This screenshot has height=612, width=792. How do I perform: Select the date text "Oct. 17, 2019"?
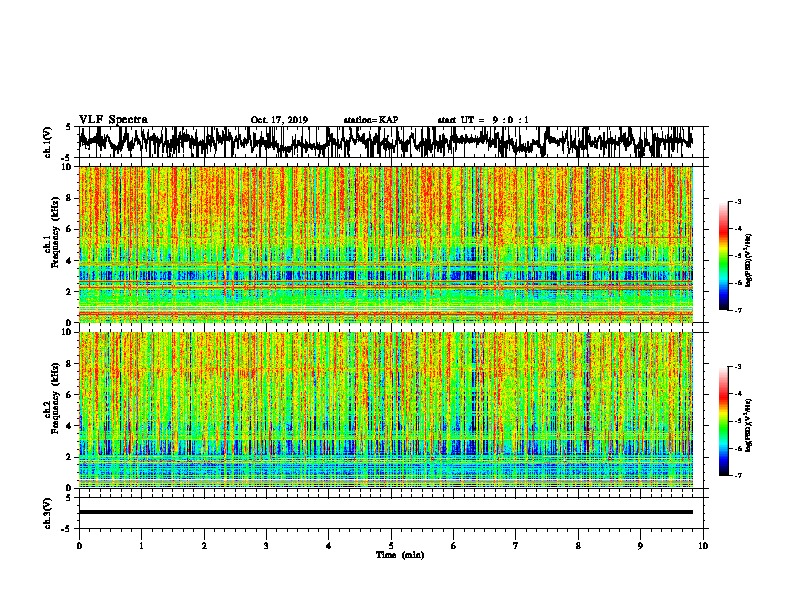pyautogui.click(x=279, y=120)
